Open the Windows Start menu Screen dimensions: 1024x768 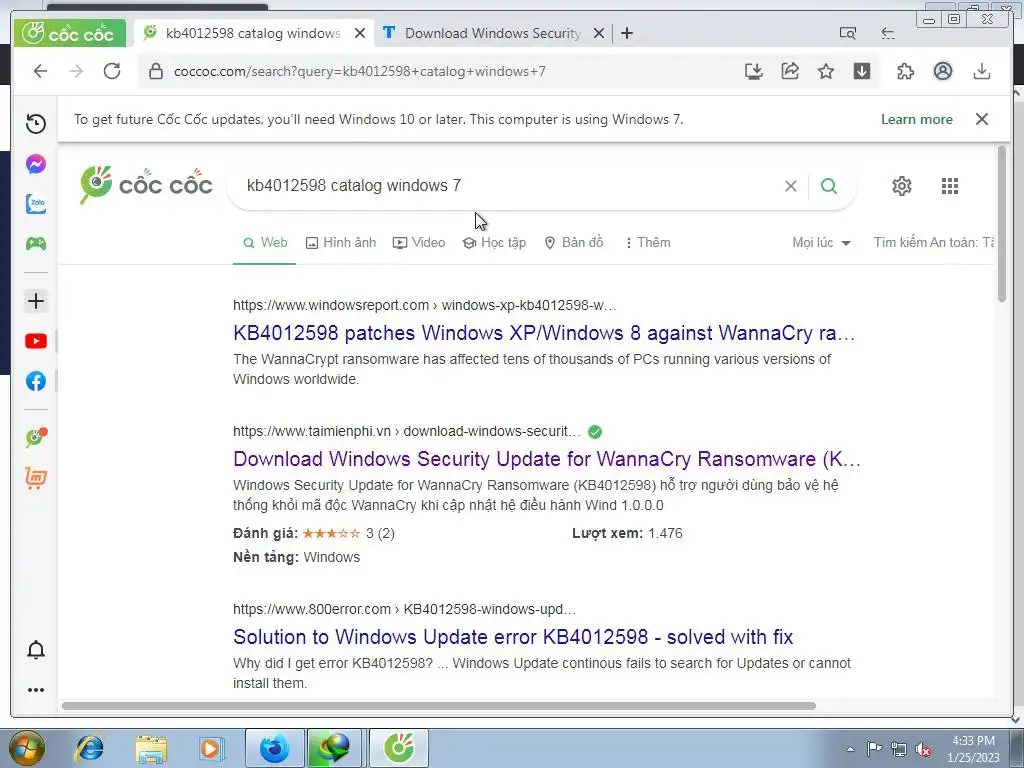(27, 748)
